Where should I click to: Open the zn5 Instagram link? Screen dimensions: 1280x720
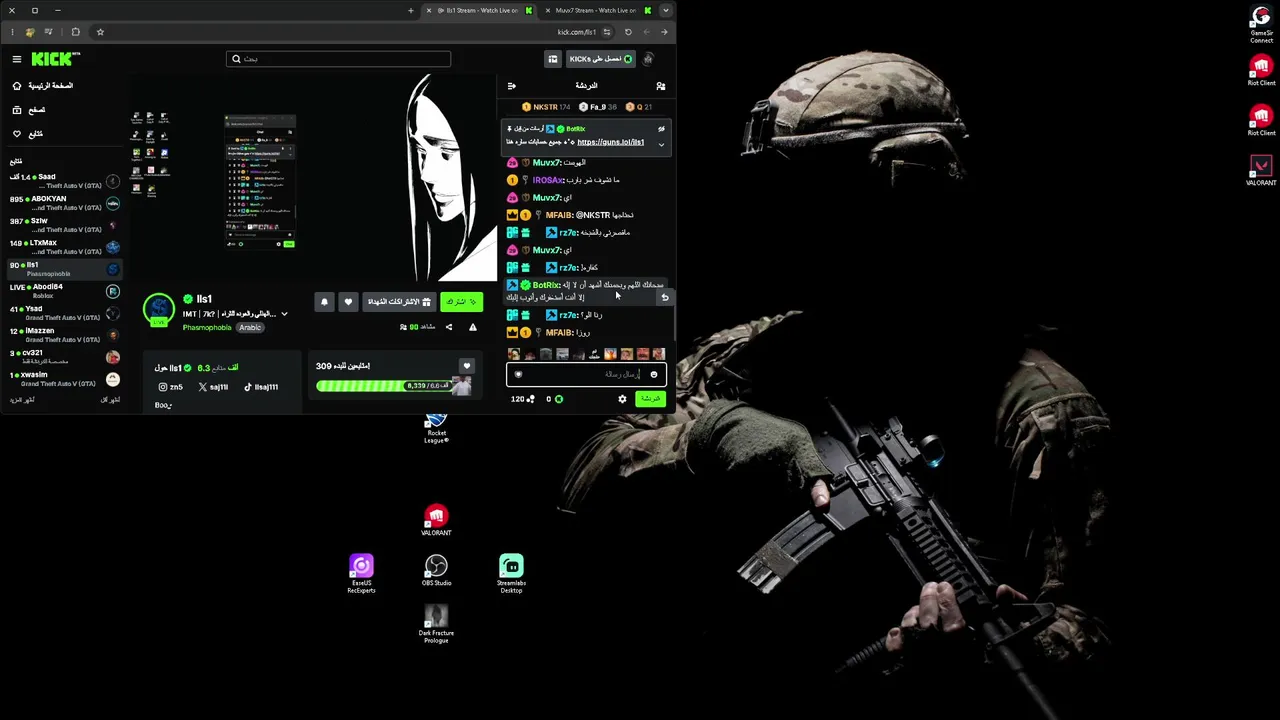pyautogui.click(x=171, y=387)
